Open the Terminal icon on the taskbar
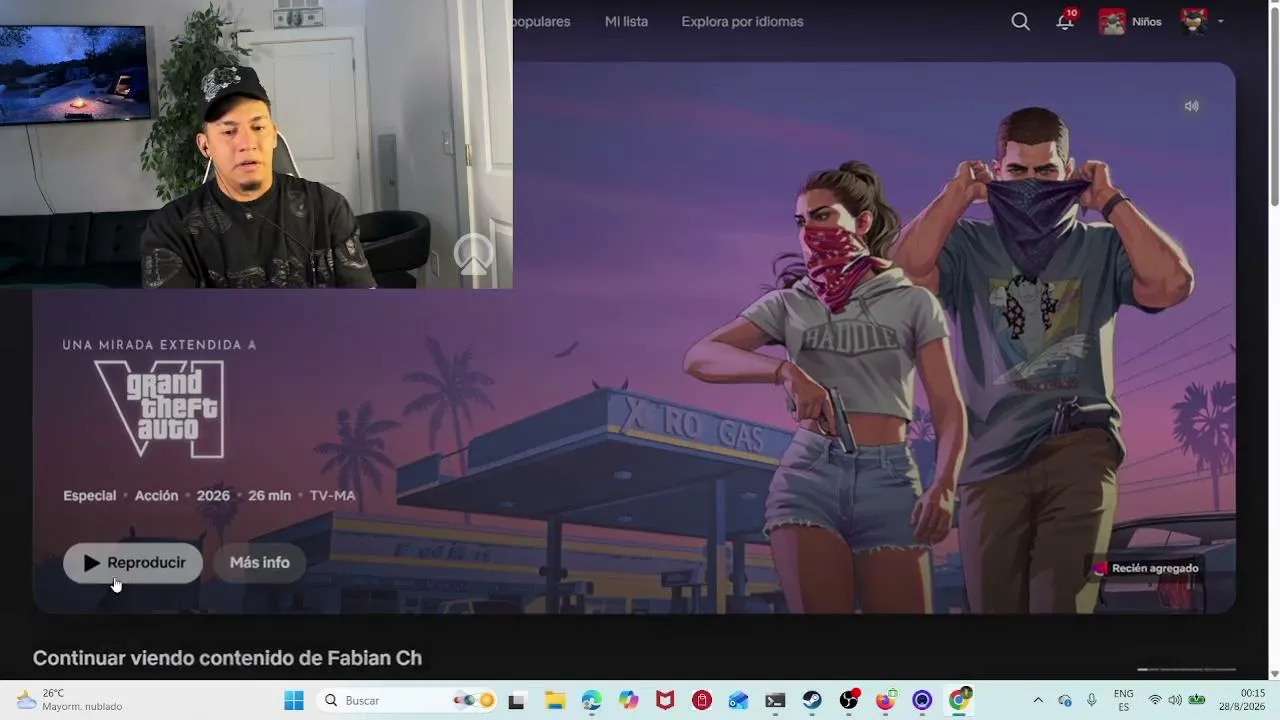The image size is (1280, 720). point(775,701)
